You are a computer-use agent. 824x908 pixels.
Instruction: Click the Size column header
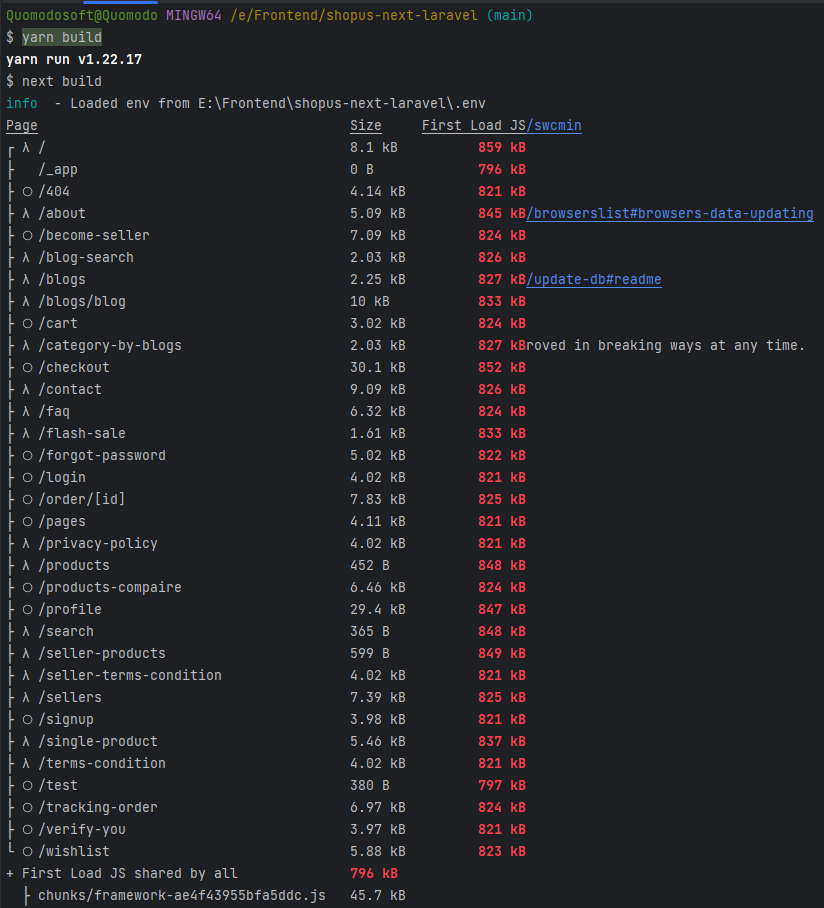(366, 125)
